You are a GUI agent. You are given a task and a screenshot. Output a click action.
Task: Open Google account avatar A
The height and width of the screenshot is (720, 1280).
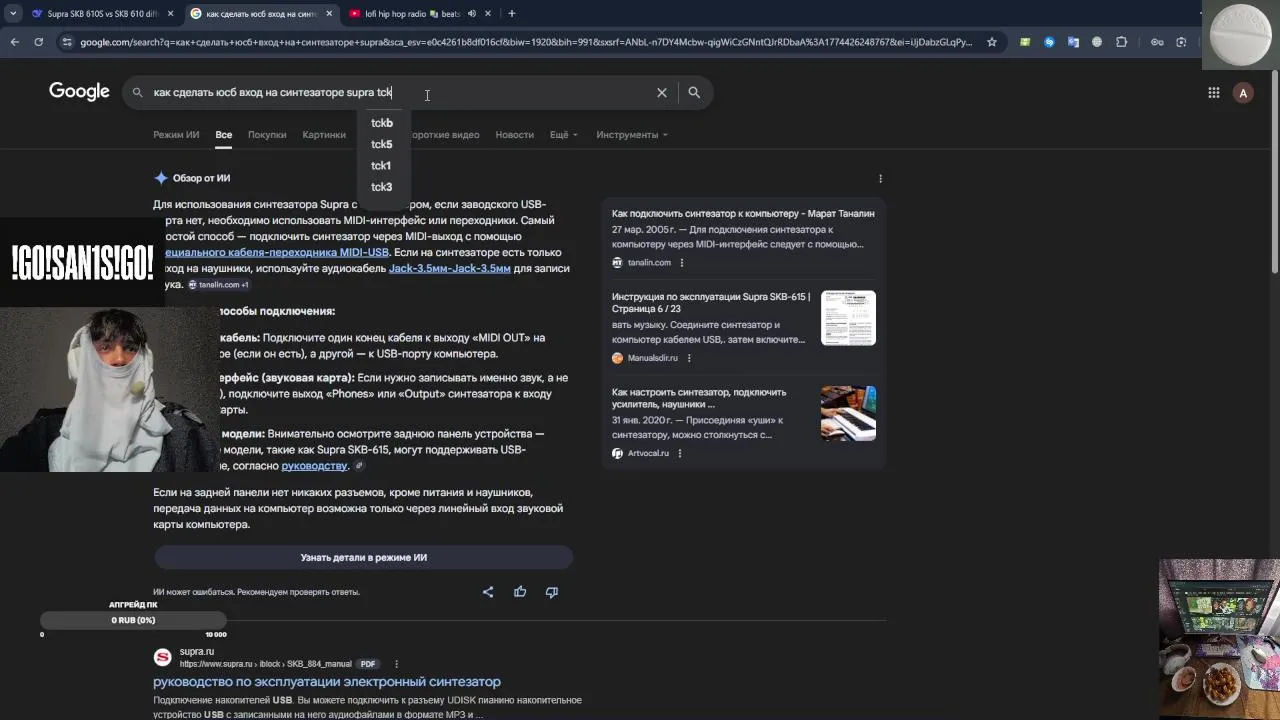pos(1243,92)
